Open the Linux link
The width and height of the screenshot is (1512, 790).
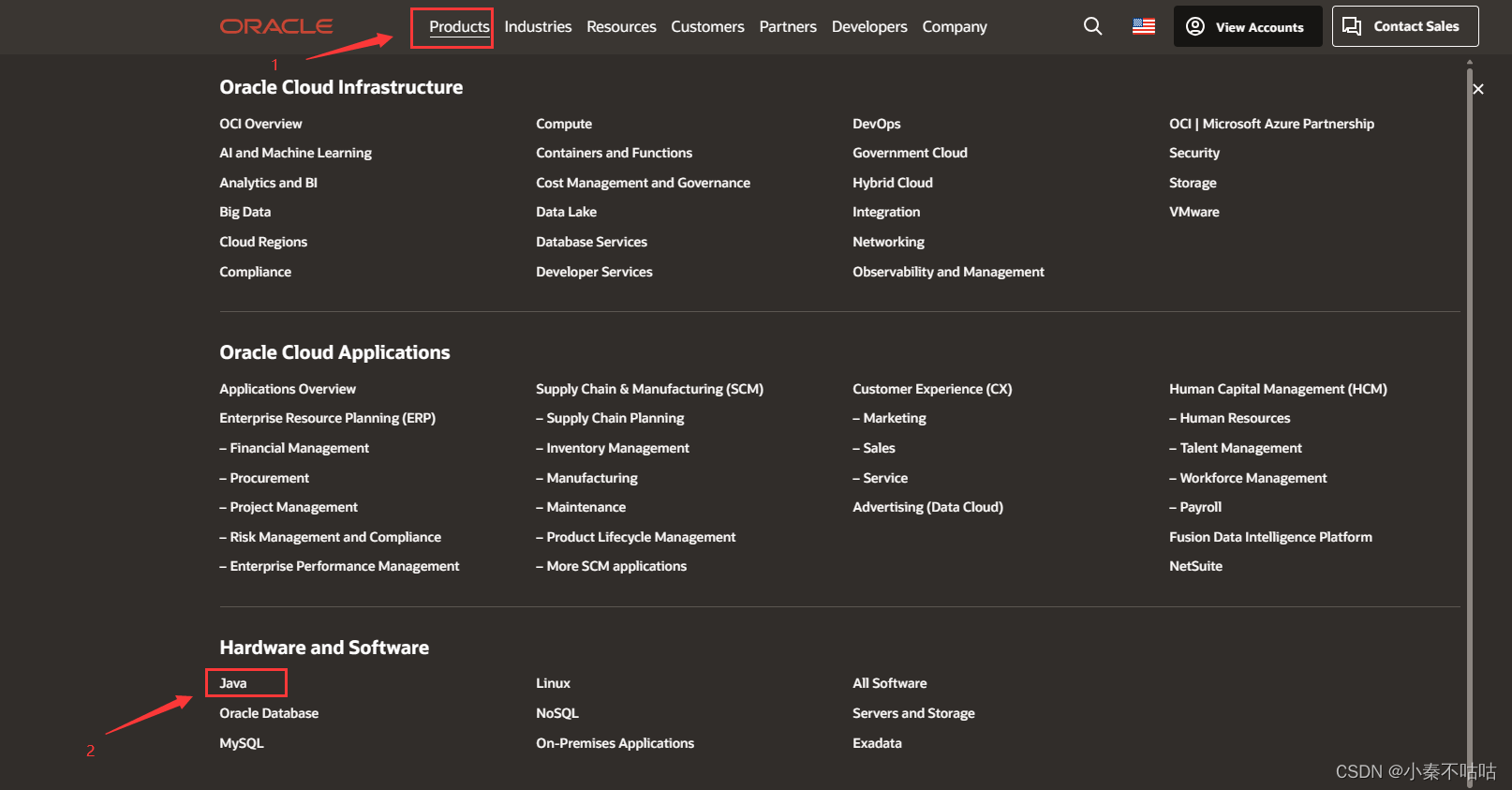553,683
